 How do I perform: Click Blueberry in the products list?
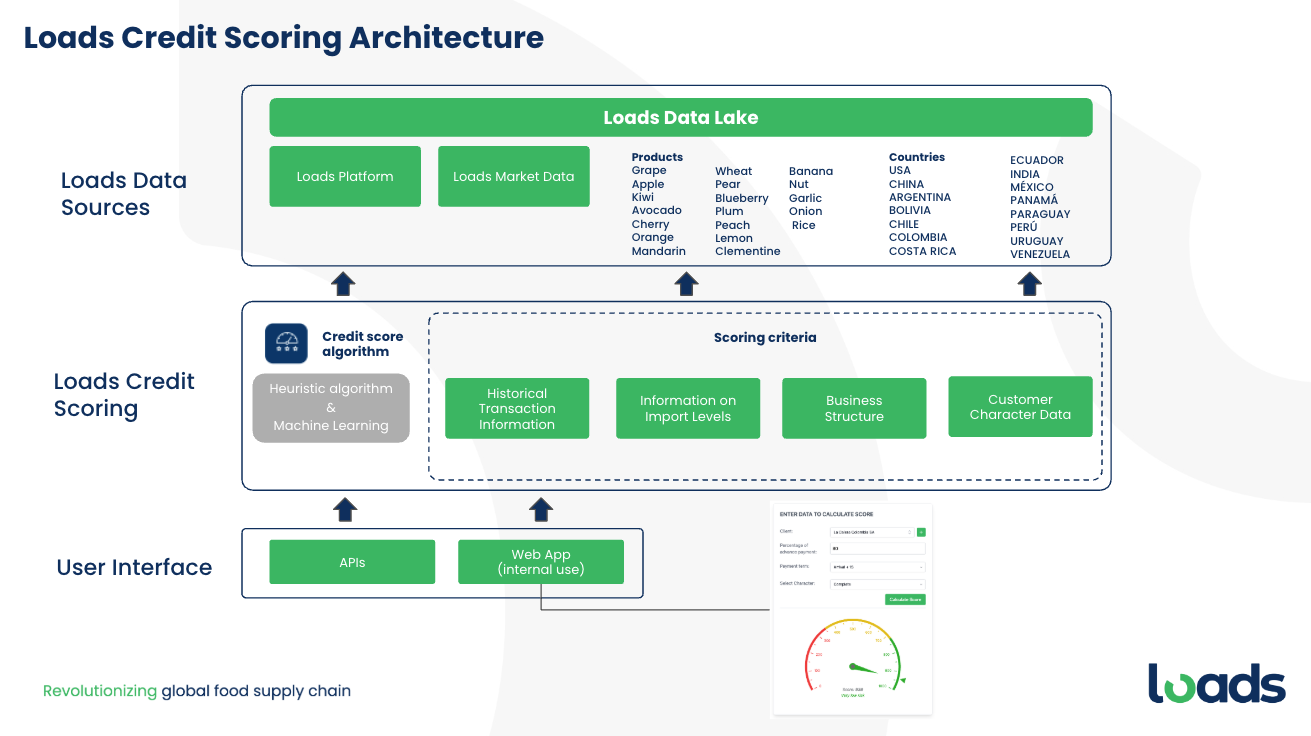741,198
